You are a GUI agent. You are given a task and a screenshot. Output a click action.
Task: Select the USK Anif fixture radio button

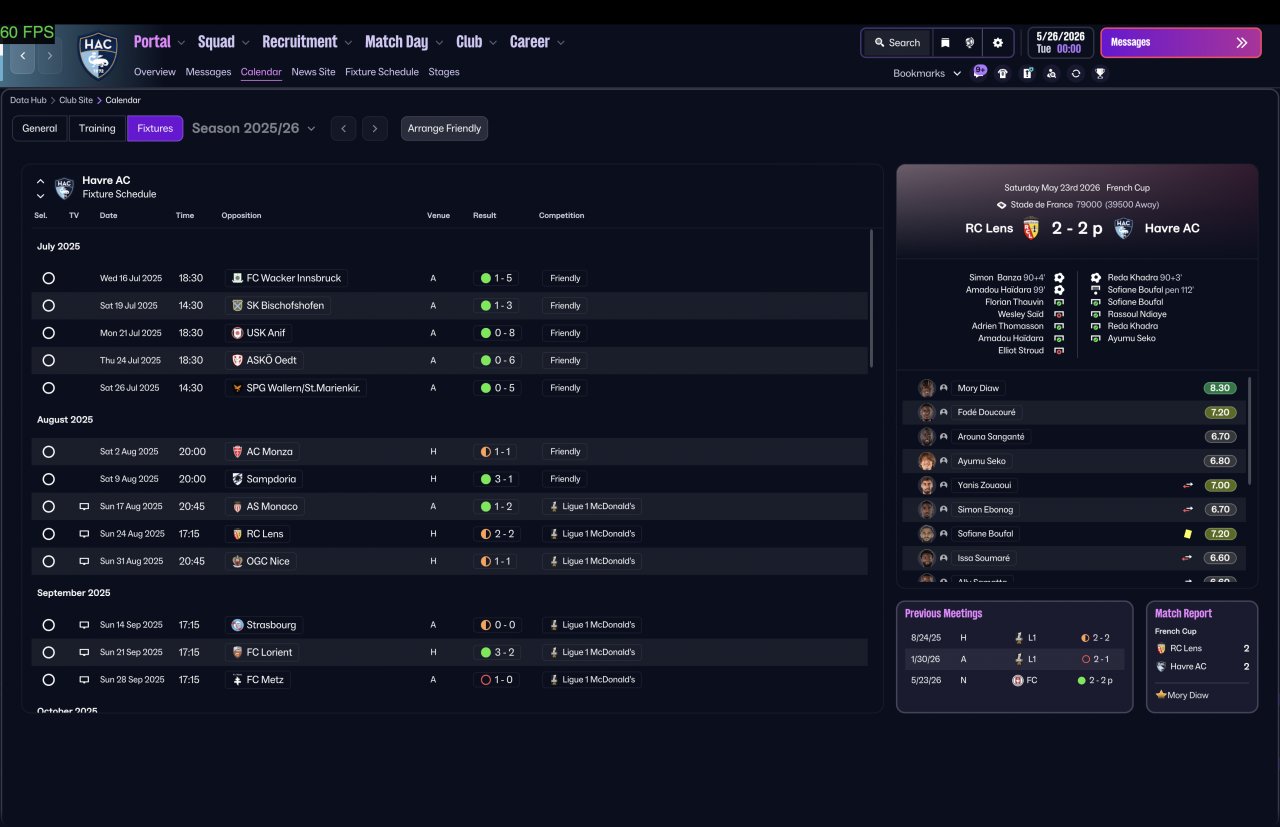[48, 333]
